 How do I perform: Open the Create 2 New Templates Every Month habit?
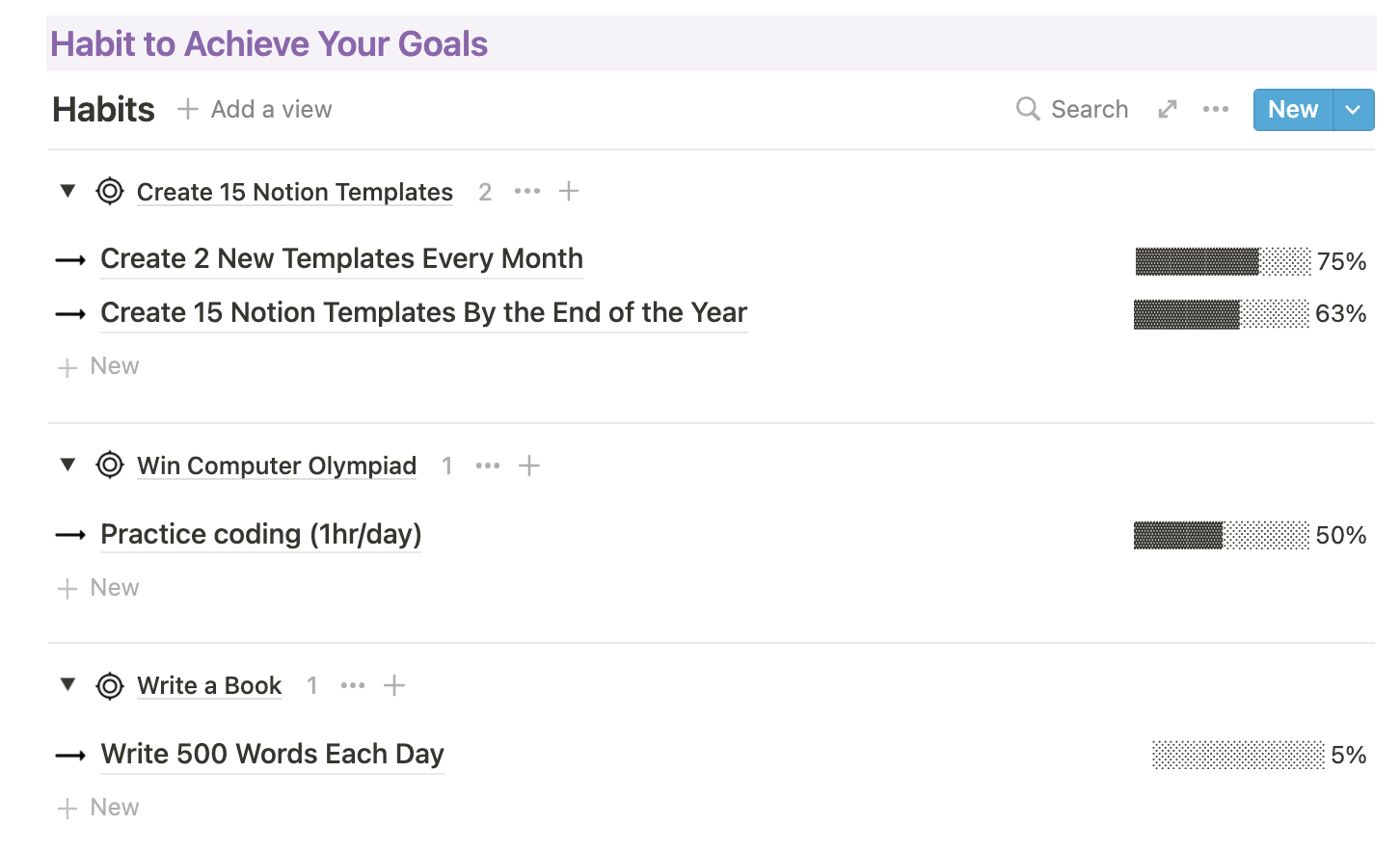click(x=341, y=258)
